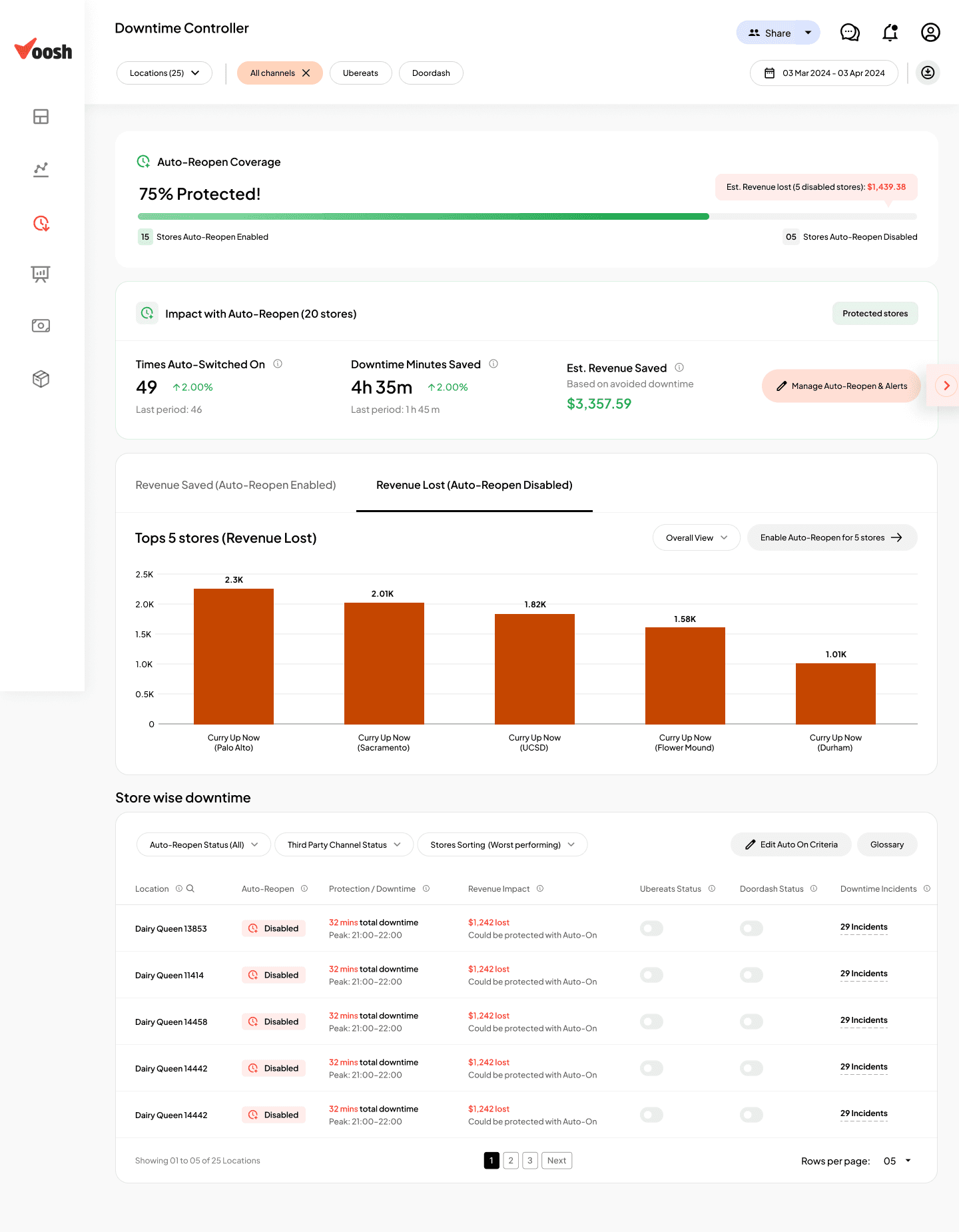Open the Share dropdown arrow
Viewport: 959px width, 1232px height.
pyautogui.click(x=808, y=33)
